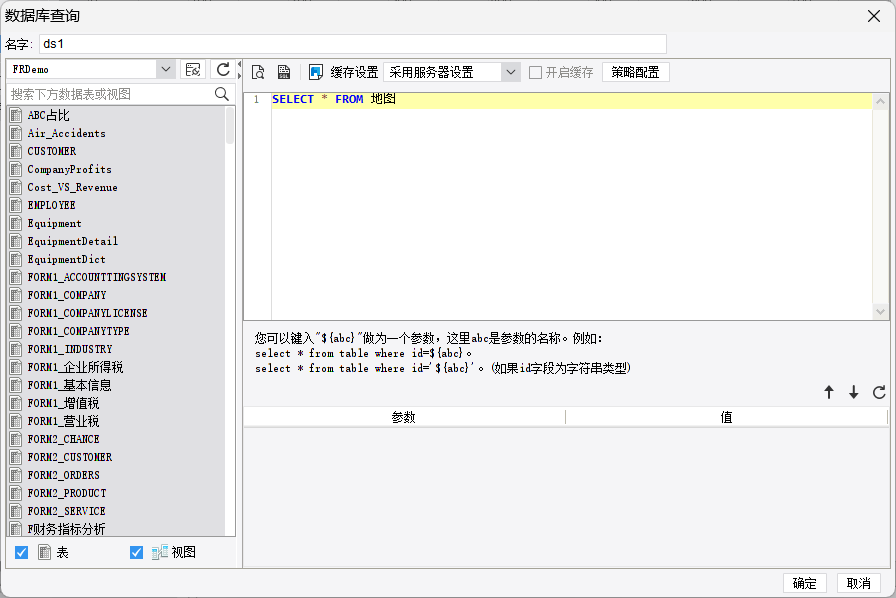Click the SQL preview icon above the editor
Viewport: 896px width, 598px height.
tap(258, 72)
